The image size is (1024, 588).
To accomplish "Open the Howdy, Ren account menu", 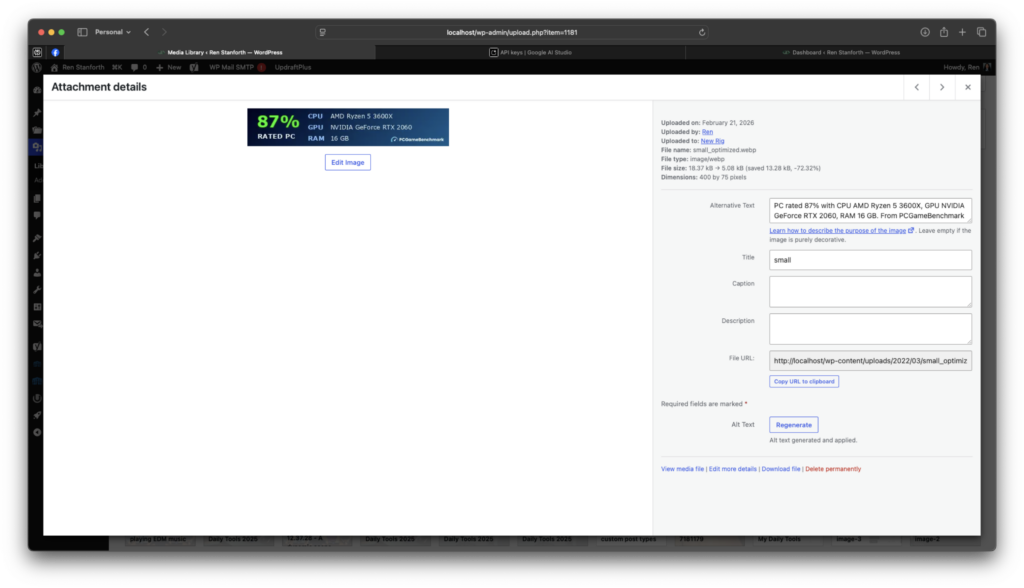I will point(965,67).
